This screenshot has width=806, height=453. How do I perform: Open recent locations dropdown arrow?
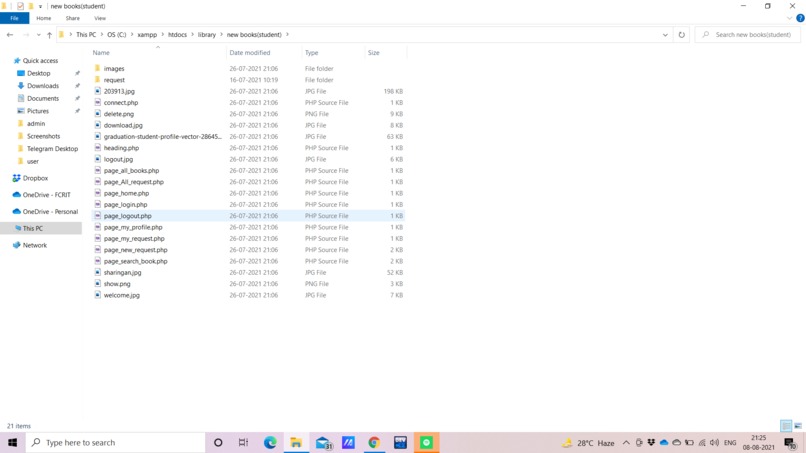(x=39, y=34)
